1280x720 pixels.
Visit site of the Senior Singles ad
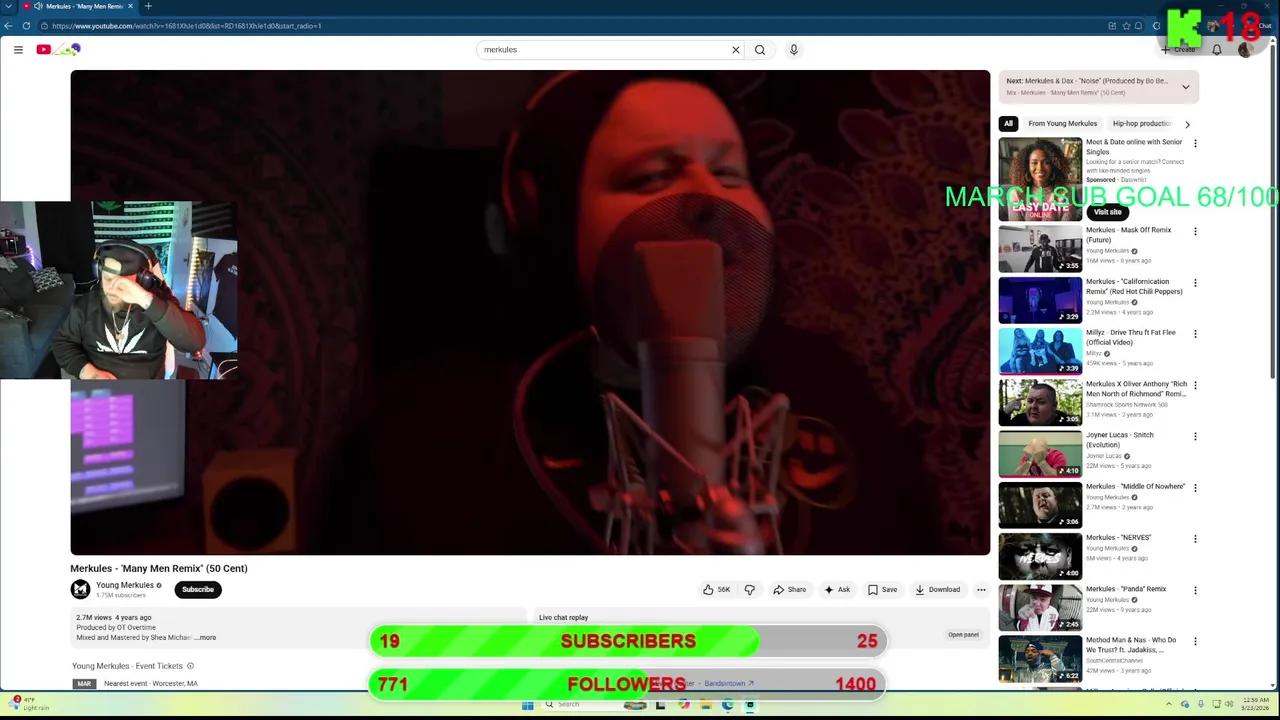tap(1107, 211)
